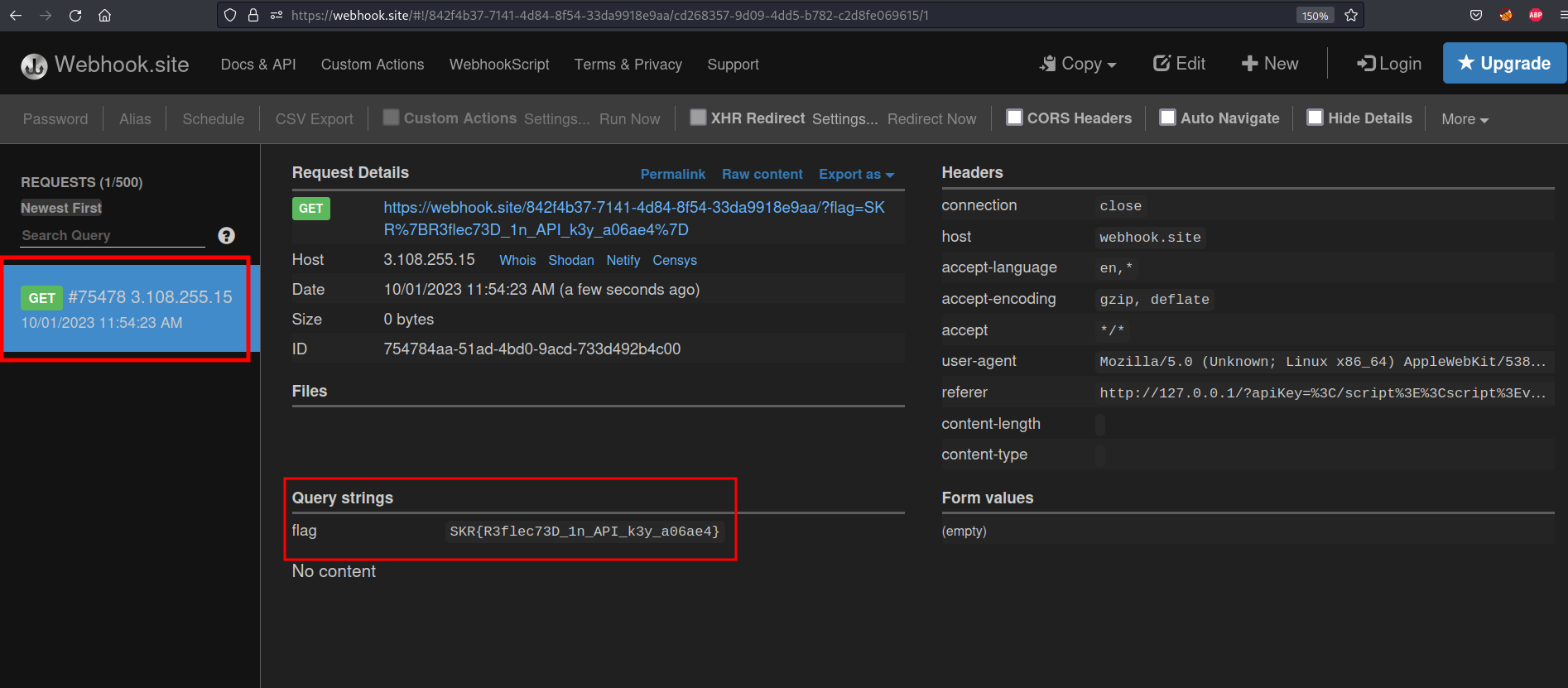Toggle the Newest First sort order
This screenshot has height=688, width=1568.
[x=61, y=208]
